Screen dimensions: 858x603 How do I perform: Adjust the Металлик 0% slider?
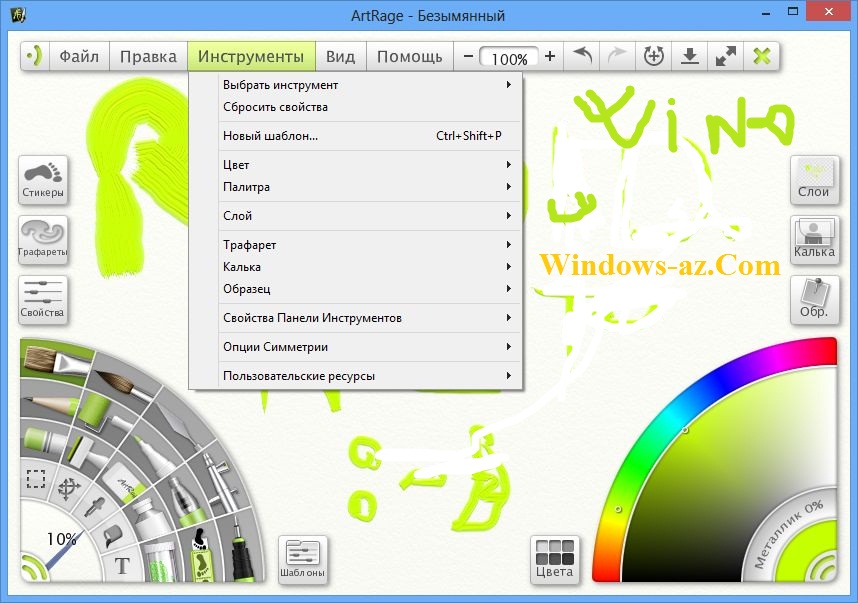coord(788,534)
